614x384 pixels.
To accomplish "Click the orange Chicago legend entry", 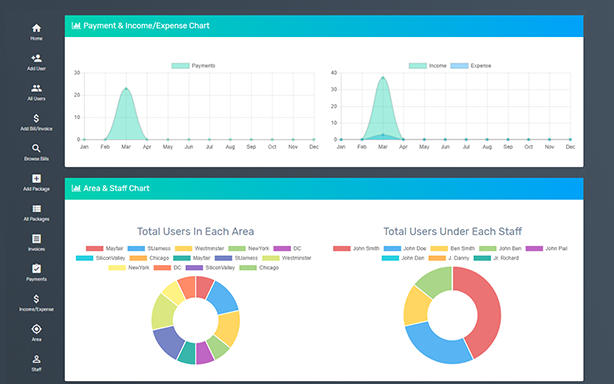I will tap(149, 258).
